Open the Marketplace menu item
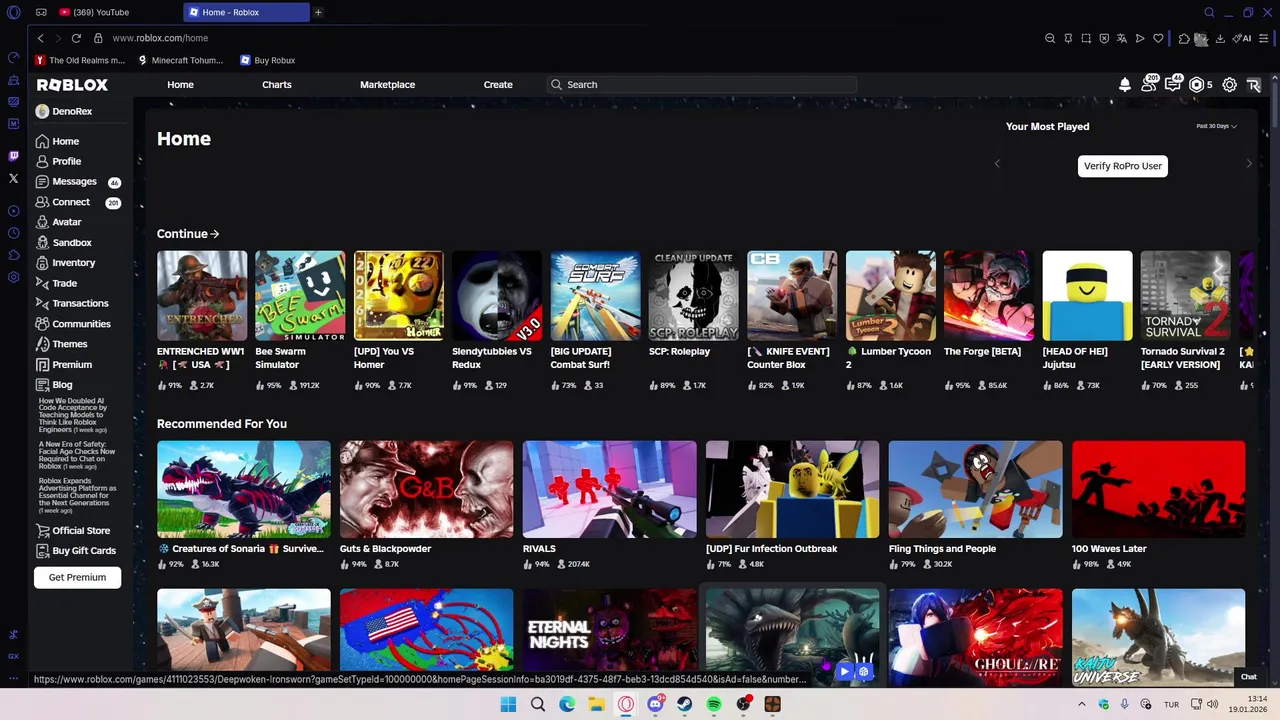Screen dimensions: 1280x720 pos(387,85)
